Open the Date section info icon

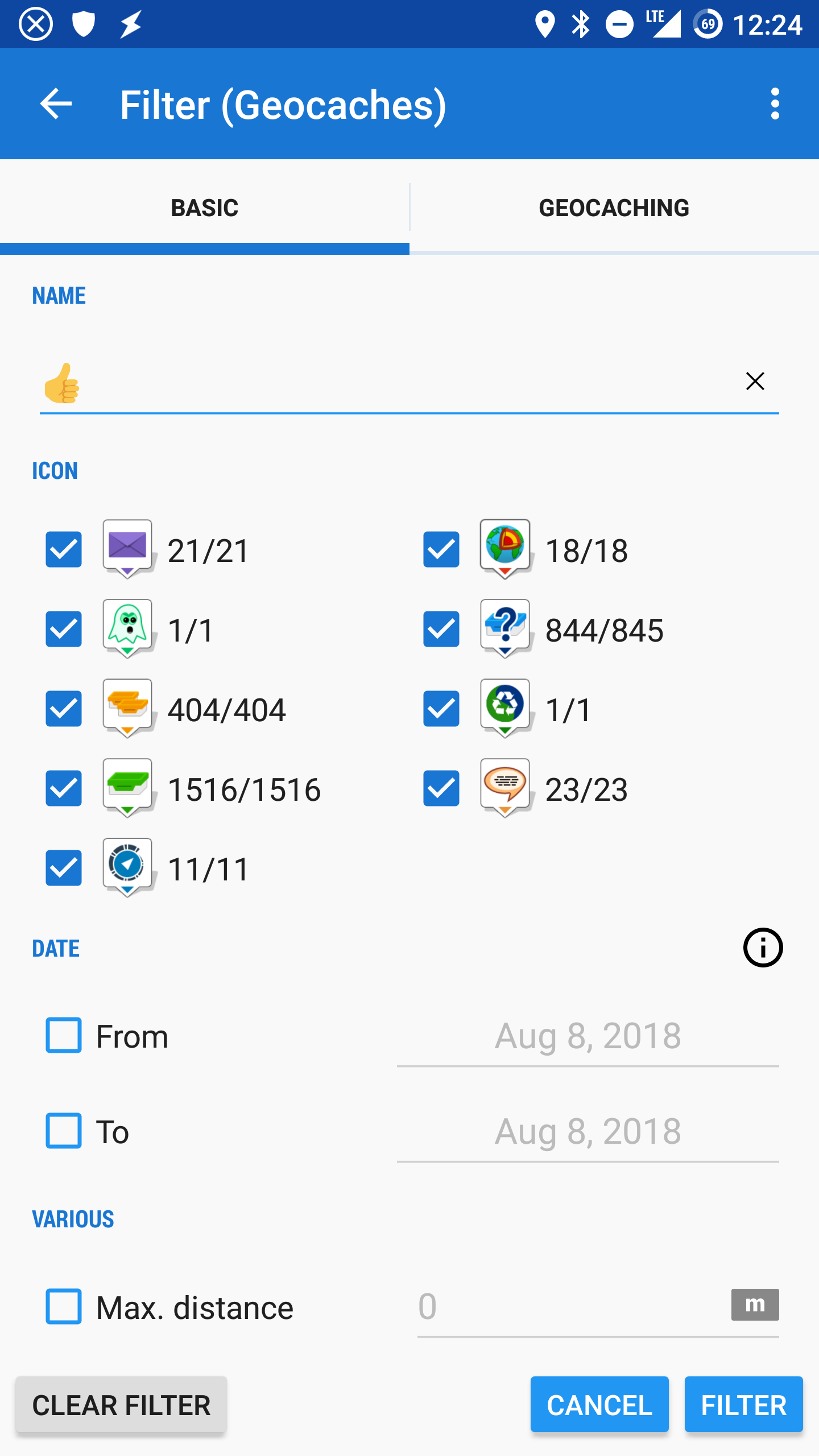coord(763,948)
